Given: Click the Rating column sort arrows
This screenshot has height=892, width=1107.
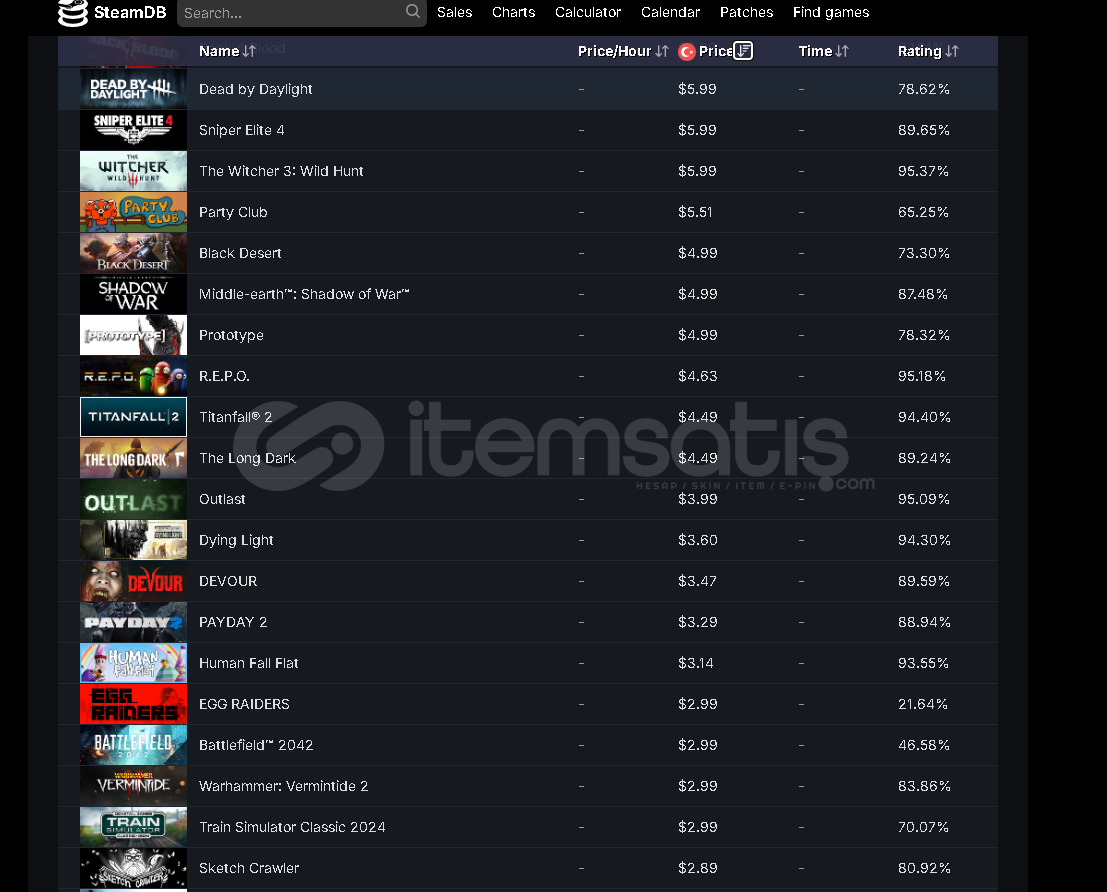Looking at the screenshot, I should coord(952,51).
